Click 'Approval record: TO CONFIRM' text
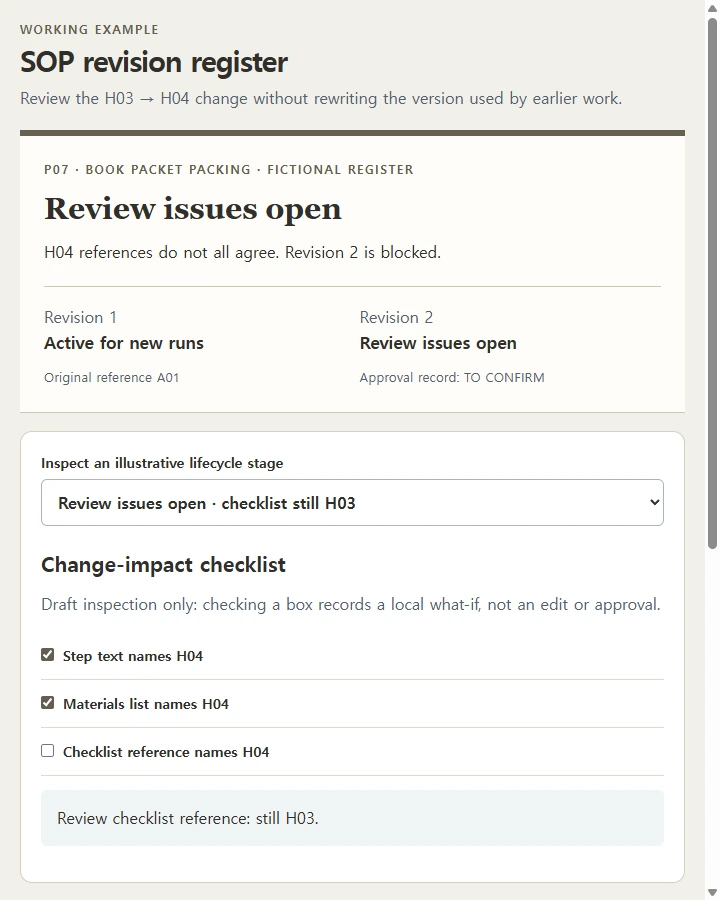720x900 pixels. click(x=452, y=378)
